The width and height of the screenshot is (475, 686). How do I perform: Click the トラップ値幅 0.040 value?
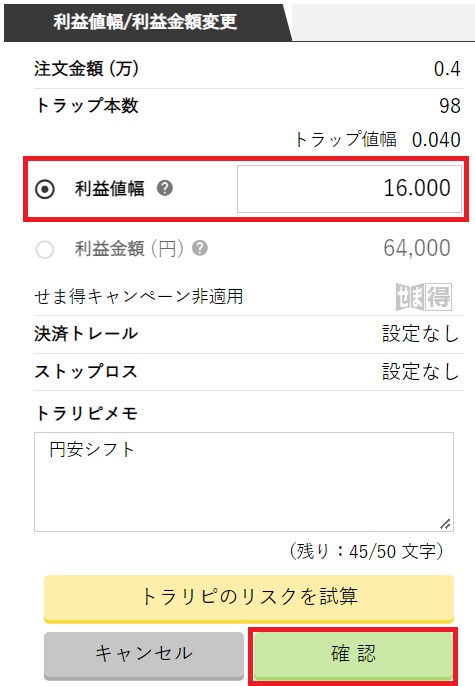pos(436,140)
